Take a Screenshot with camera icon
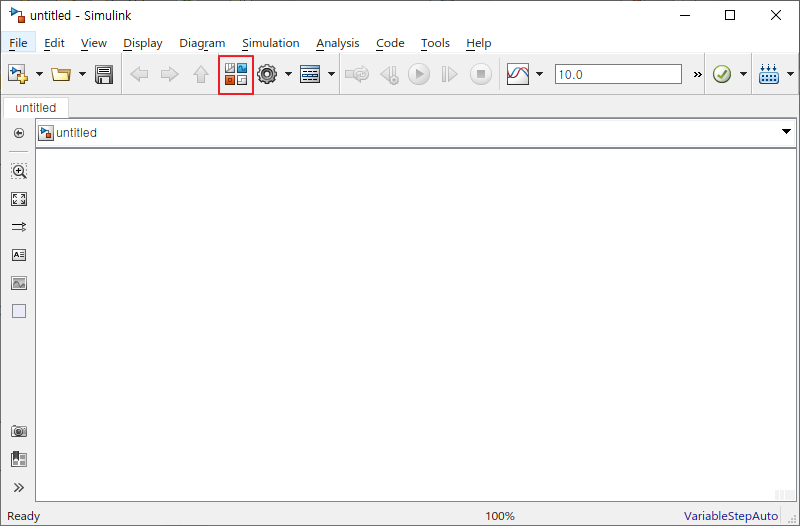Viewport: 800px width, 526px height. (19, 432)
